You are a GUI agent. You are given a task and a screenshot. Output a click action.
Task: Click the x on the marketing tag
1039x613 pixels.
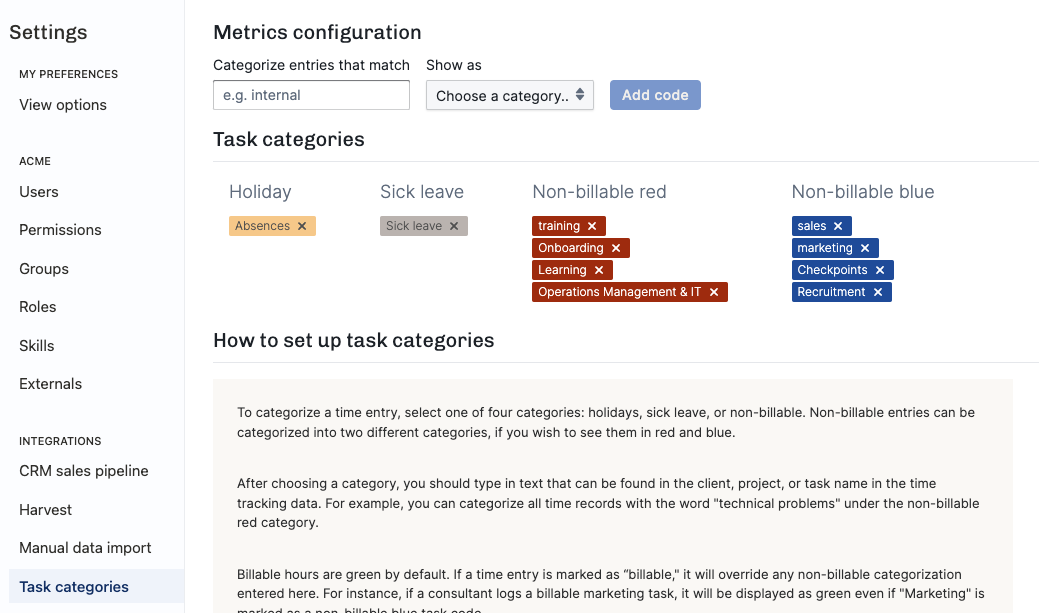pos(865,248)
